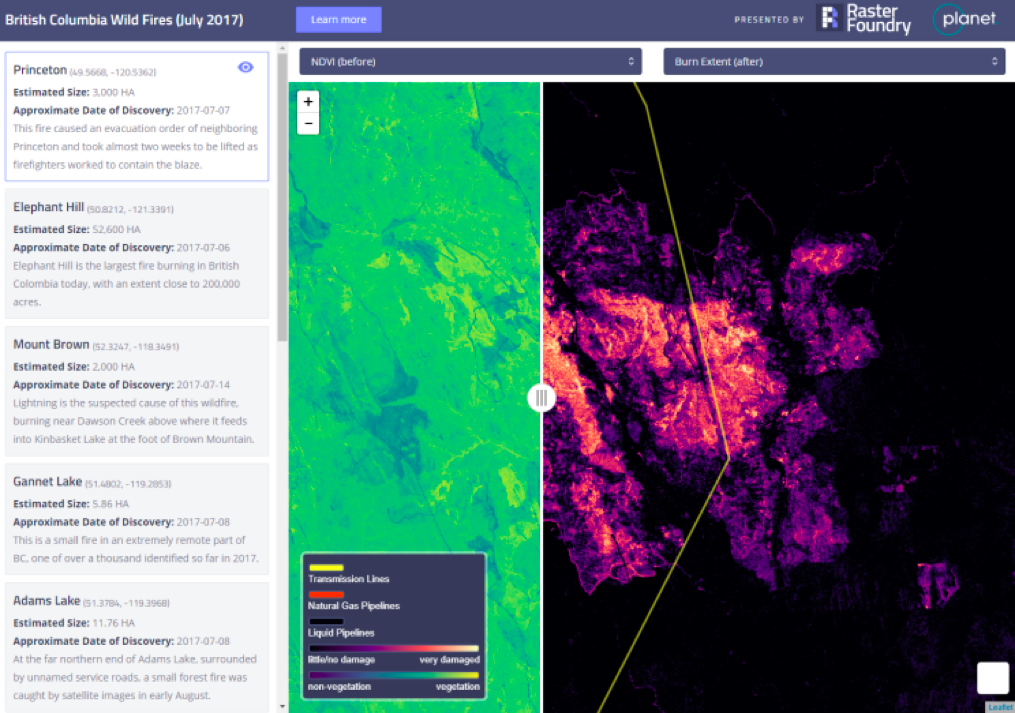Screen dimensions: 1015x713
Task: Click the Learn more button
Action: [338, 19]
